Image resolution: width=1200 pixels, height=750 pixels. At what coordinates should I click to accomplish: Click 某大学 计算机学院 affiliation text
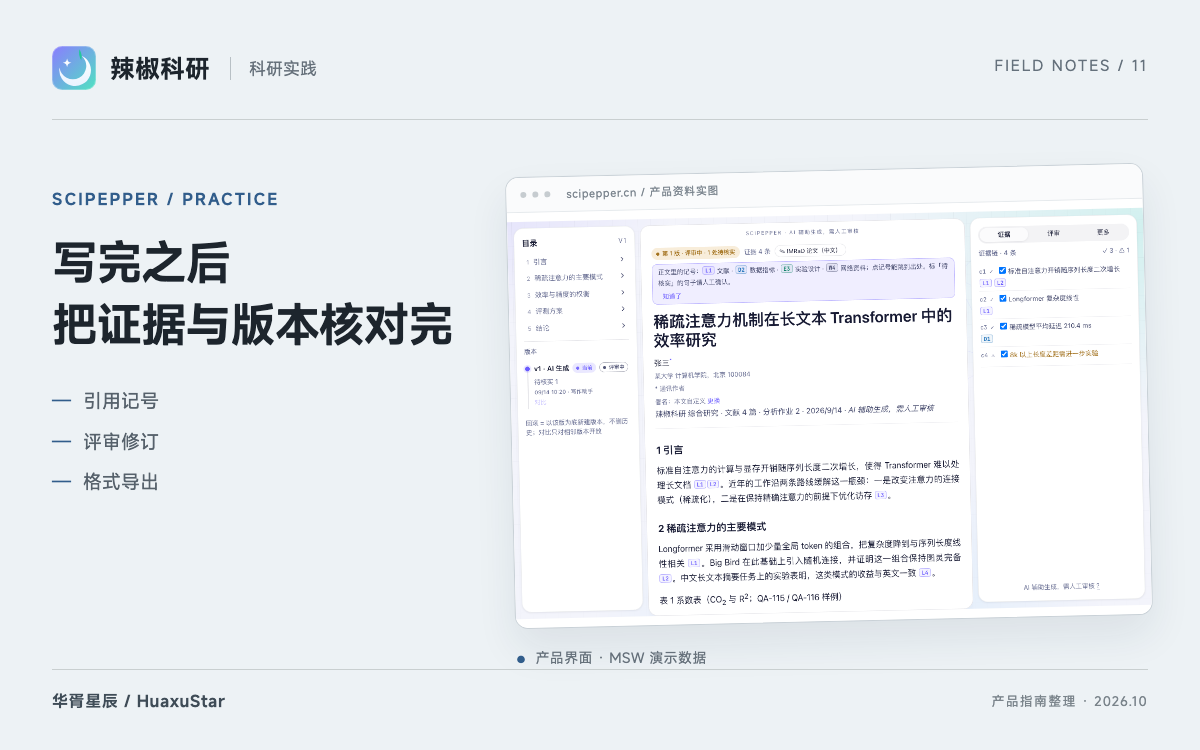[703, 375]
